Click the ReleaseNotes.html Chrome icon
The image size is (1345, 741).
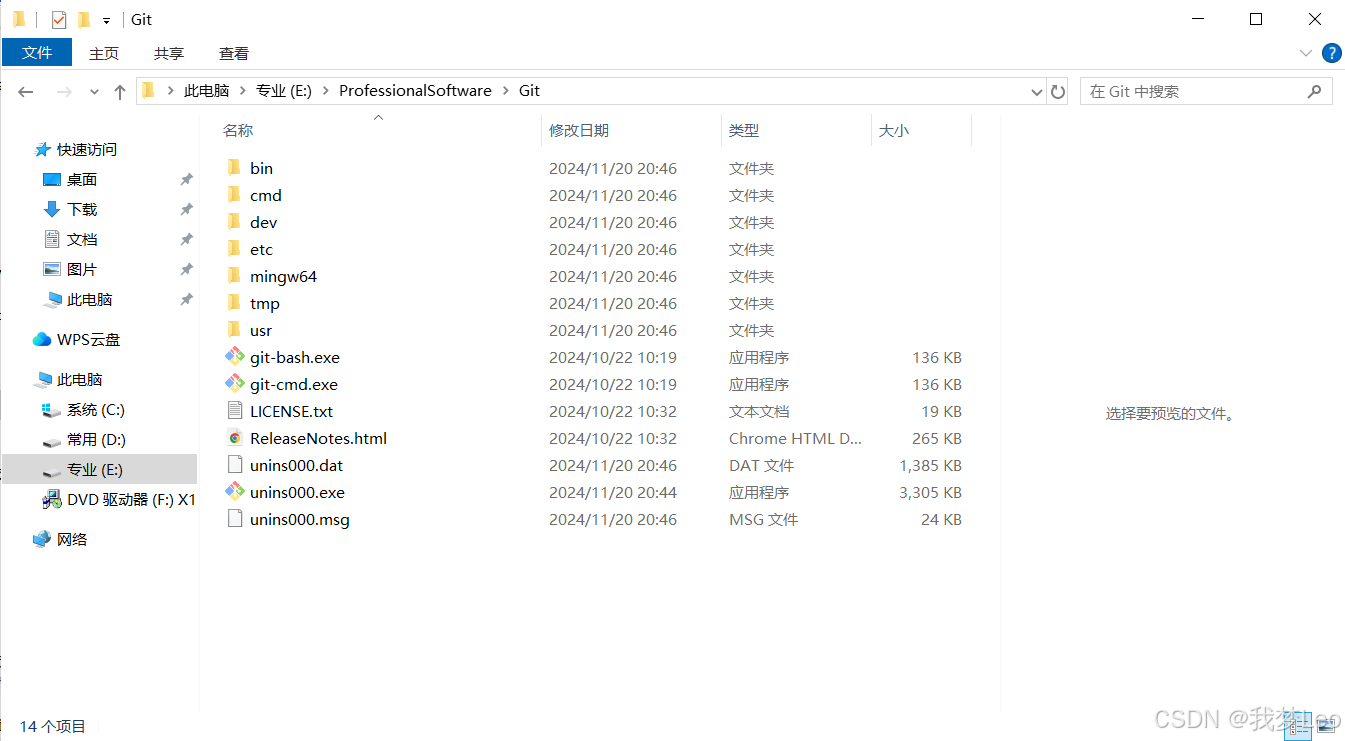pos(235,437)
